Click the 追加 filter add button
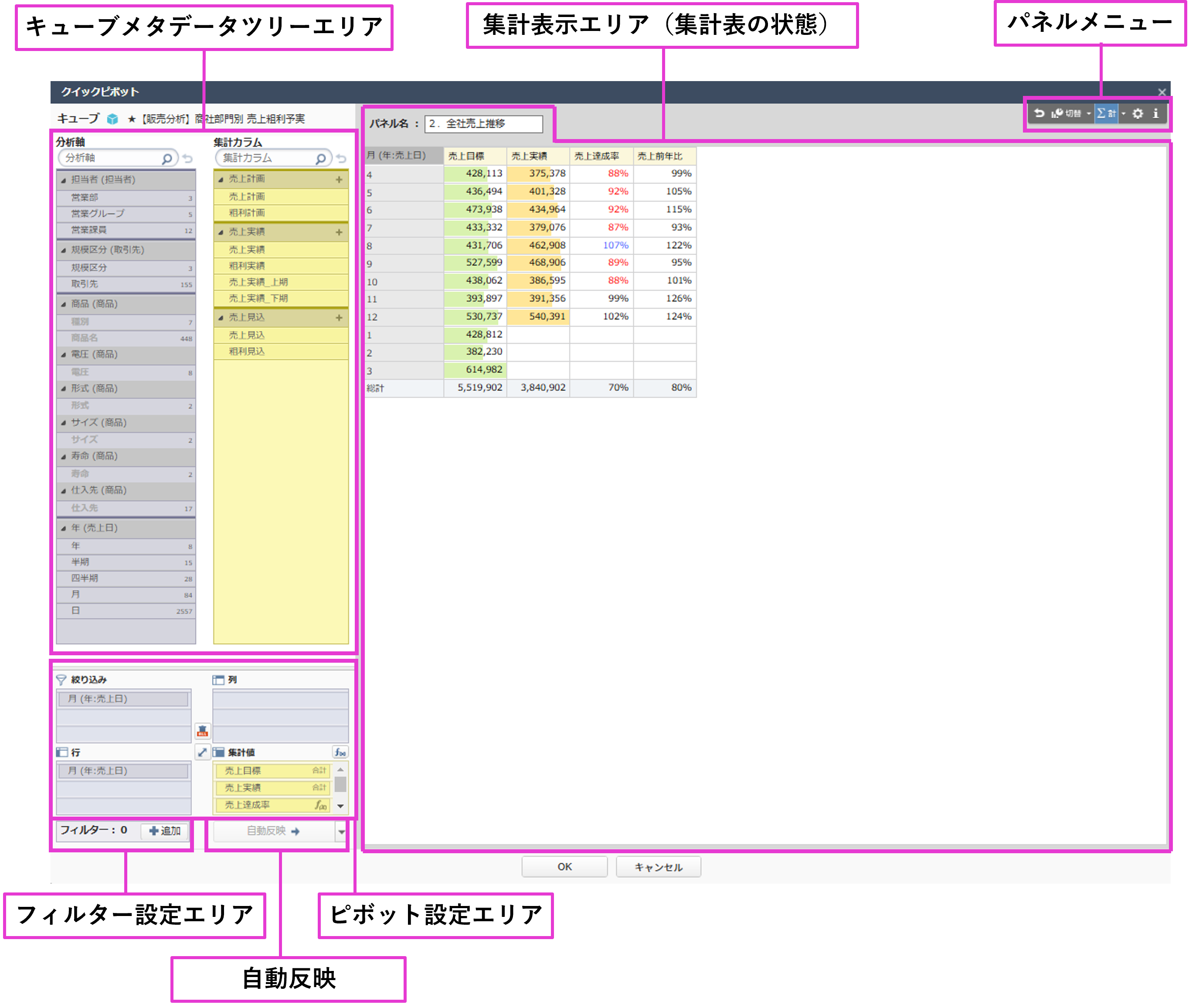 point(164,831)
